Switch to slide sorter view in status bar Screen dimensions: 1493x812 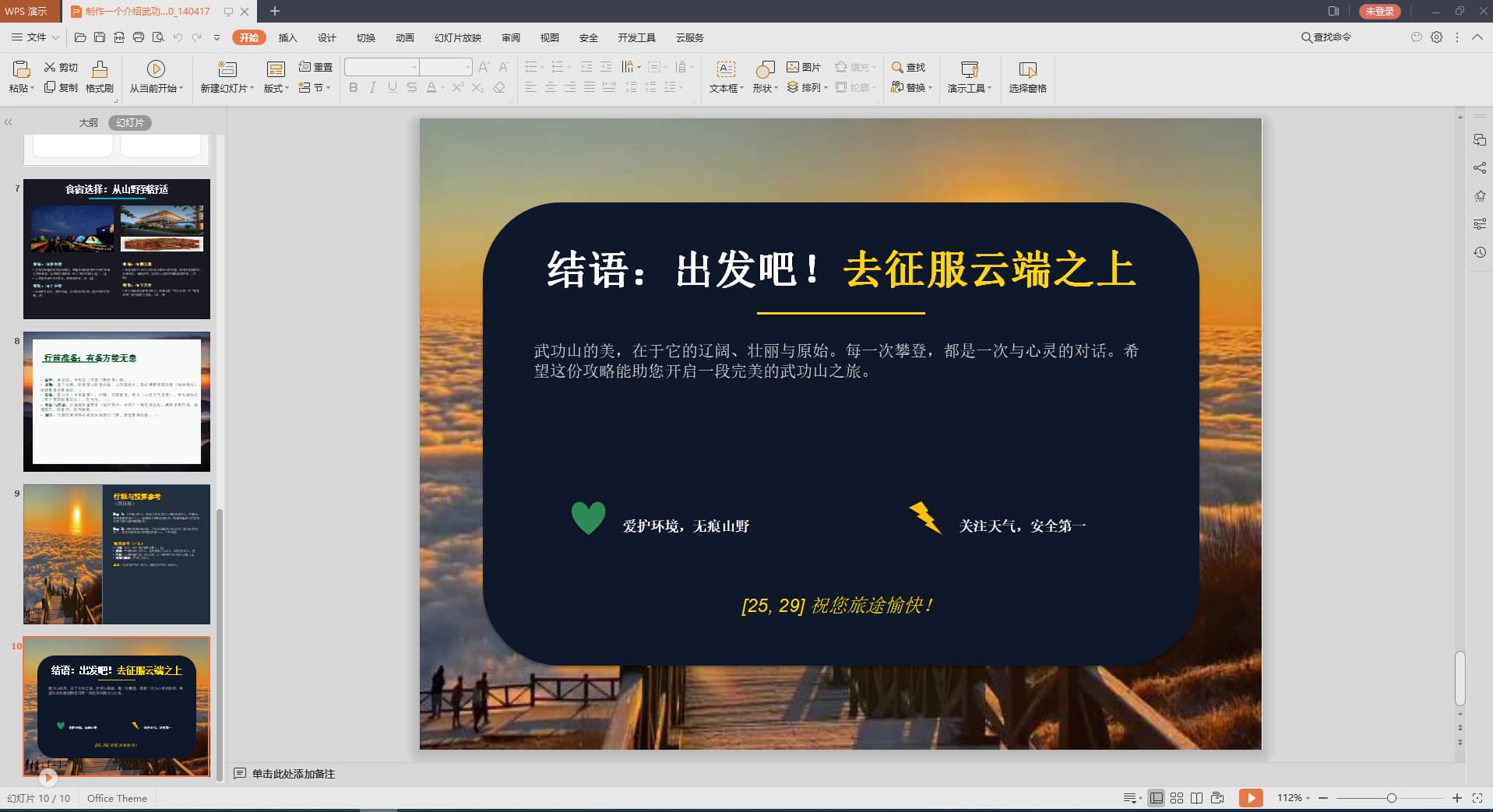(1177, 798)
